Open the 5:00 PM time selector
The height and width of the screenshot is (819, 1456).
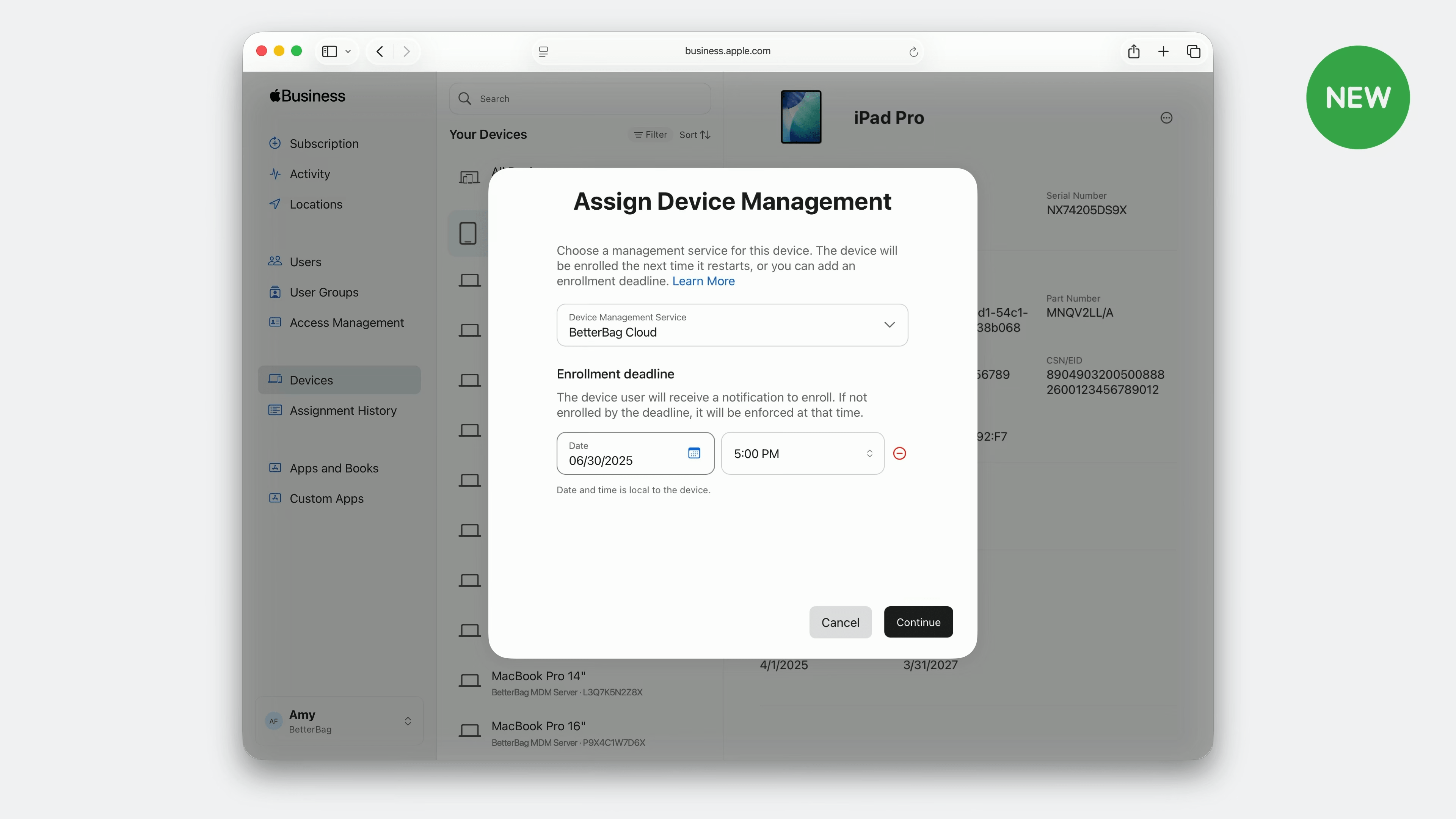click(x=803, y=454)
